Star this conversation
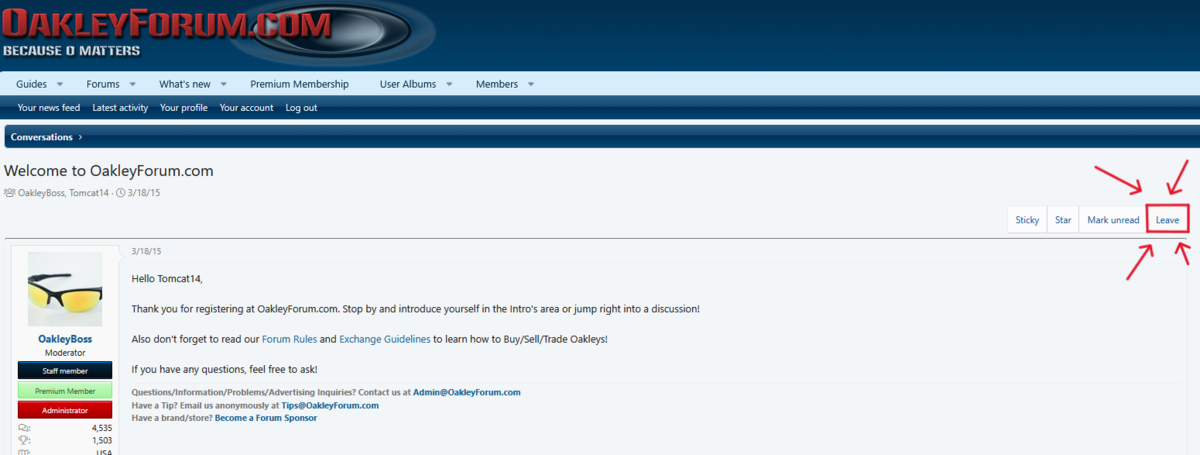Screen dimensions: 1200x455 (x=1063, y=220)
